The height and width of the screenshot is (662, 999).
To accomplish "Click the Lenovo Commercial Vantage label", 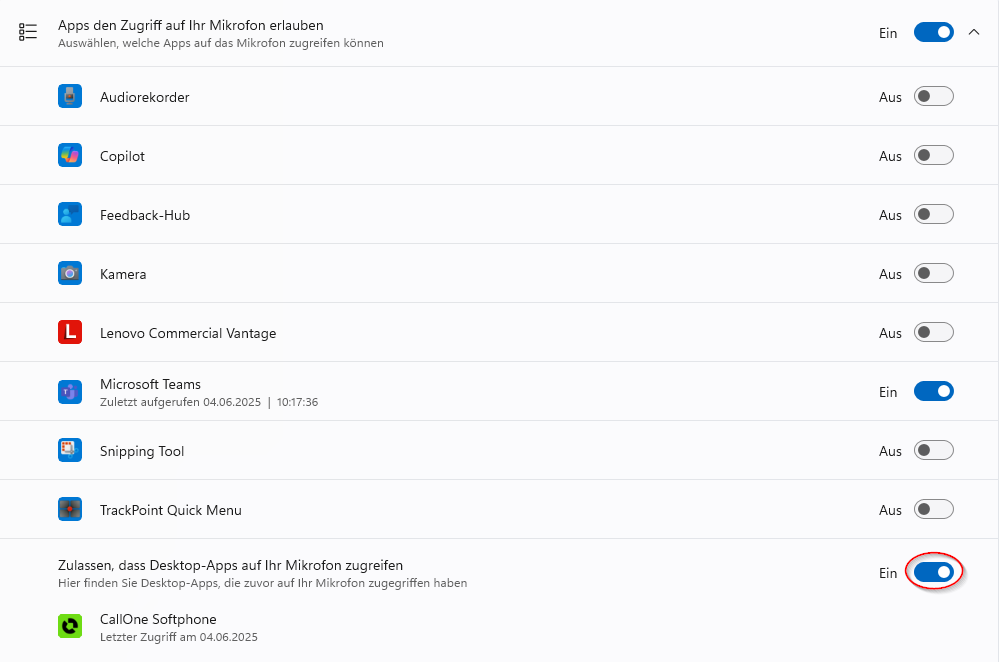I will coord(188,333).
